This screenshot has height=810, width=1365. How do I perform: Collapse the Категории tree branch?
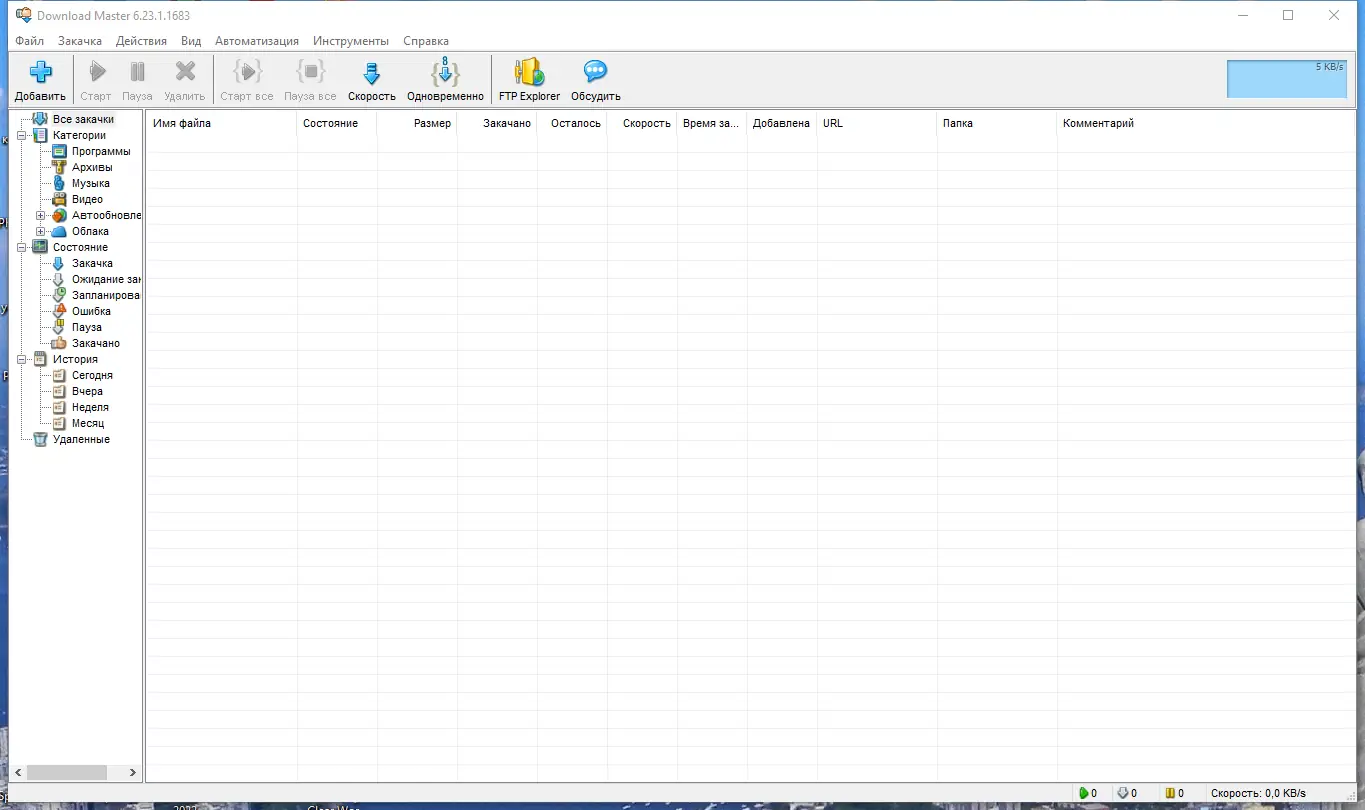[x=22, y=135]
